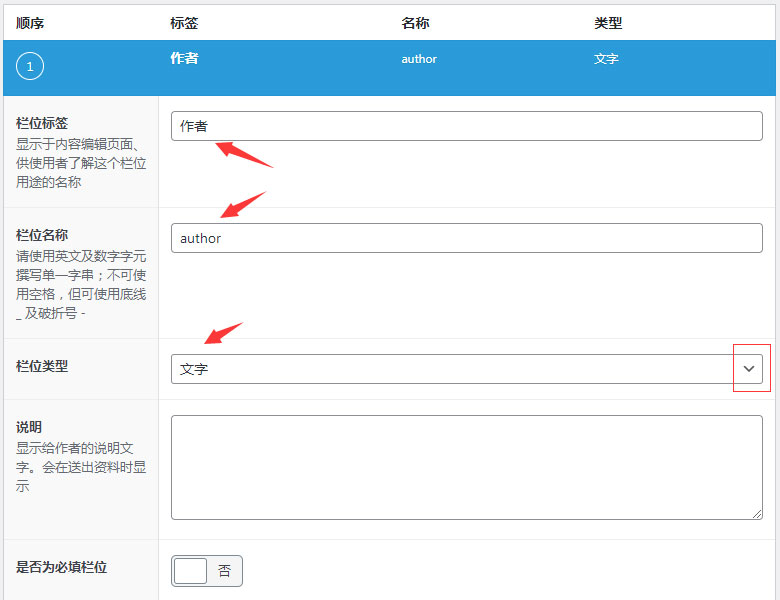Click the 说明 bold field label
Screen dimensions: 780x600
pyautogui.click(x=29, y=427)
